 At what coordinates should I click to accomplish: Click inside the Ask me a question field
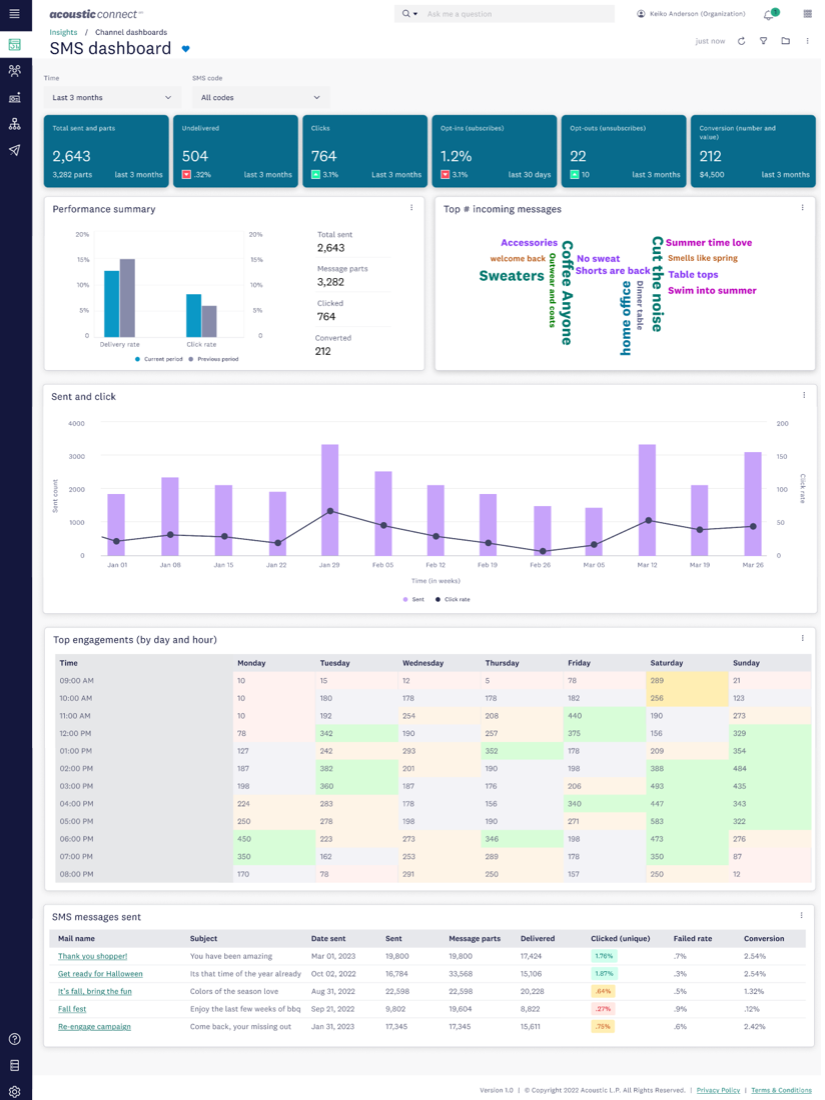(x=500, y=14)
